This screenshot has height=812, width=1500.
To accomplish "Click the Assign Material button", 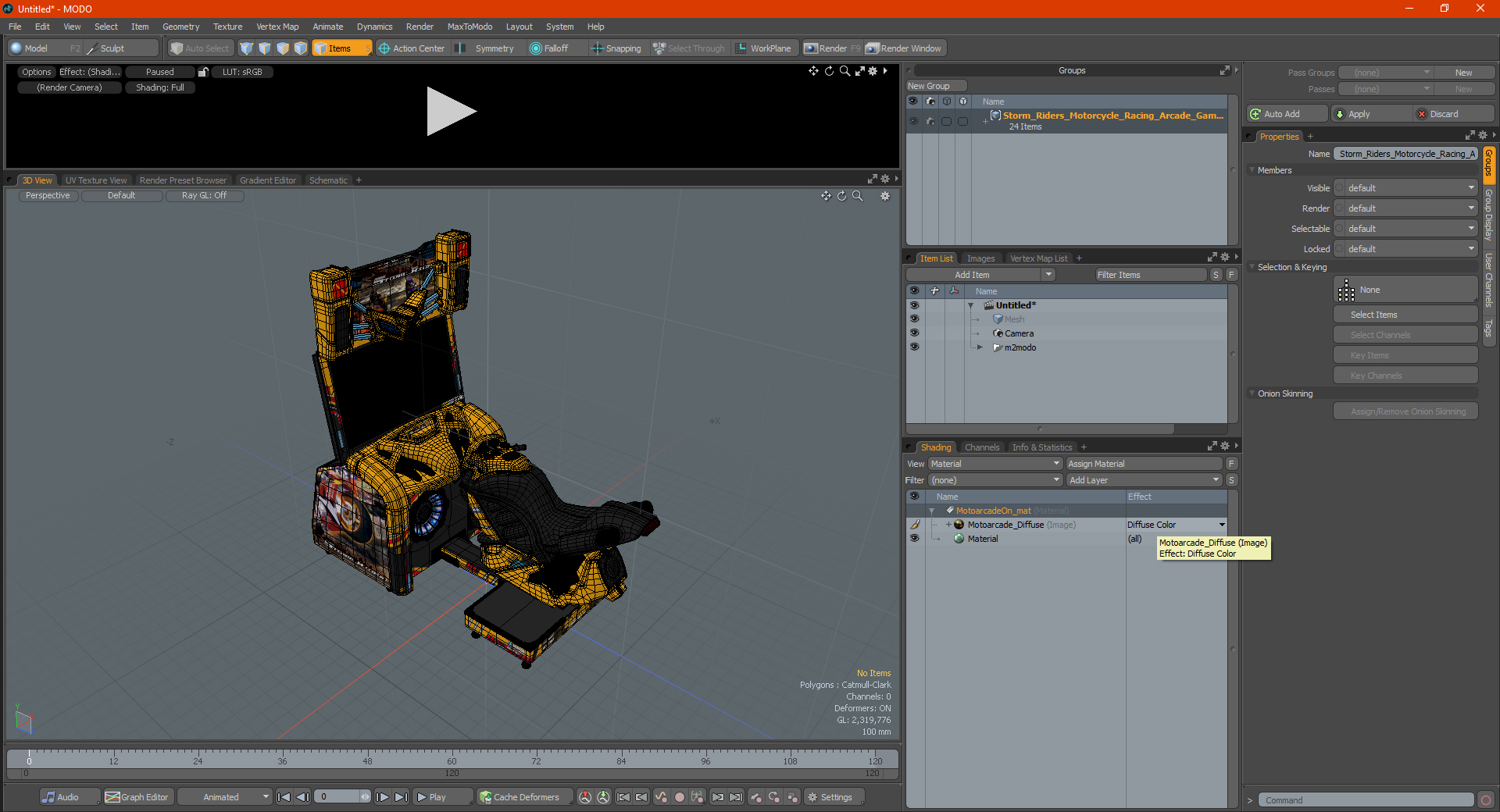I will pyautogui.click(x=1144, y=464).
